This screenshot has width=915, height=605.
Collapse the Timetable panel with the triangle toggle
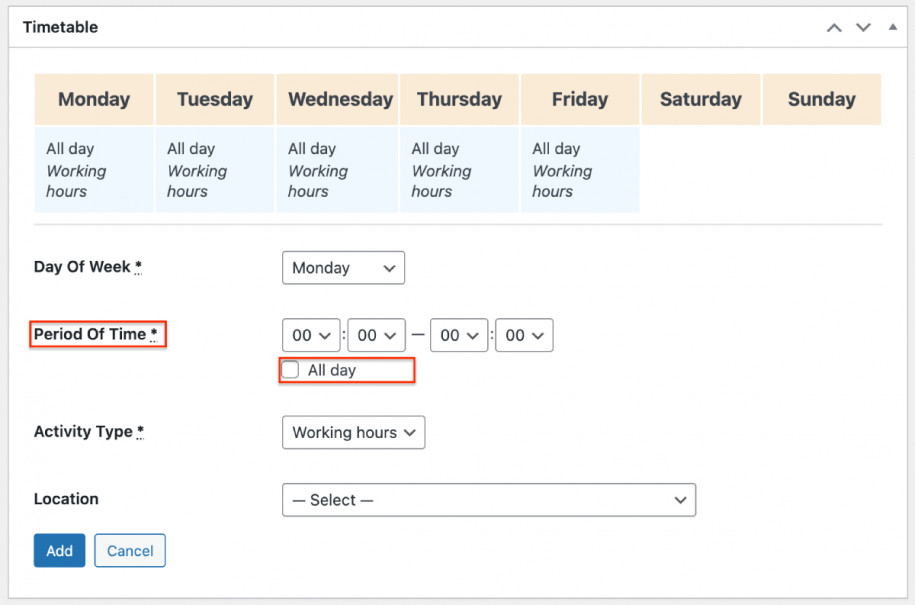(891, 27)
